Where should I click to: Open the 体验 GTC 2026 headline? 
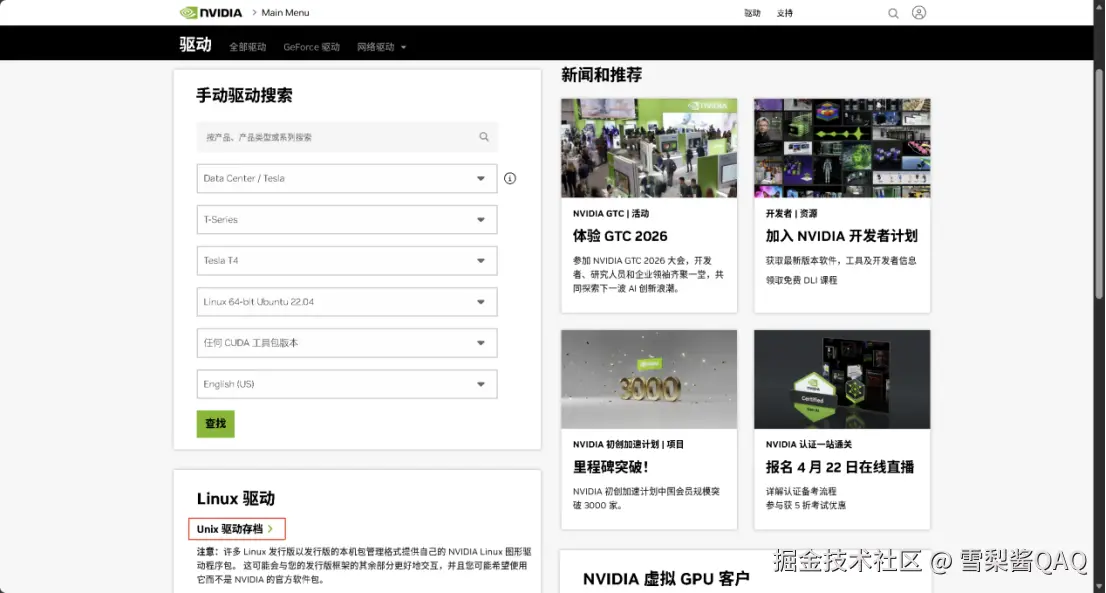click(x=620, y=236)
